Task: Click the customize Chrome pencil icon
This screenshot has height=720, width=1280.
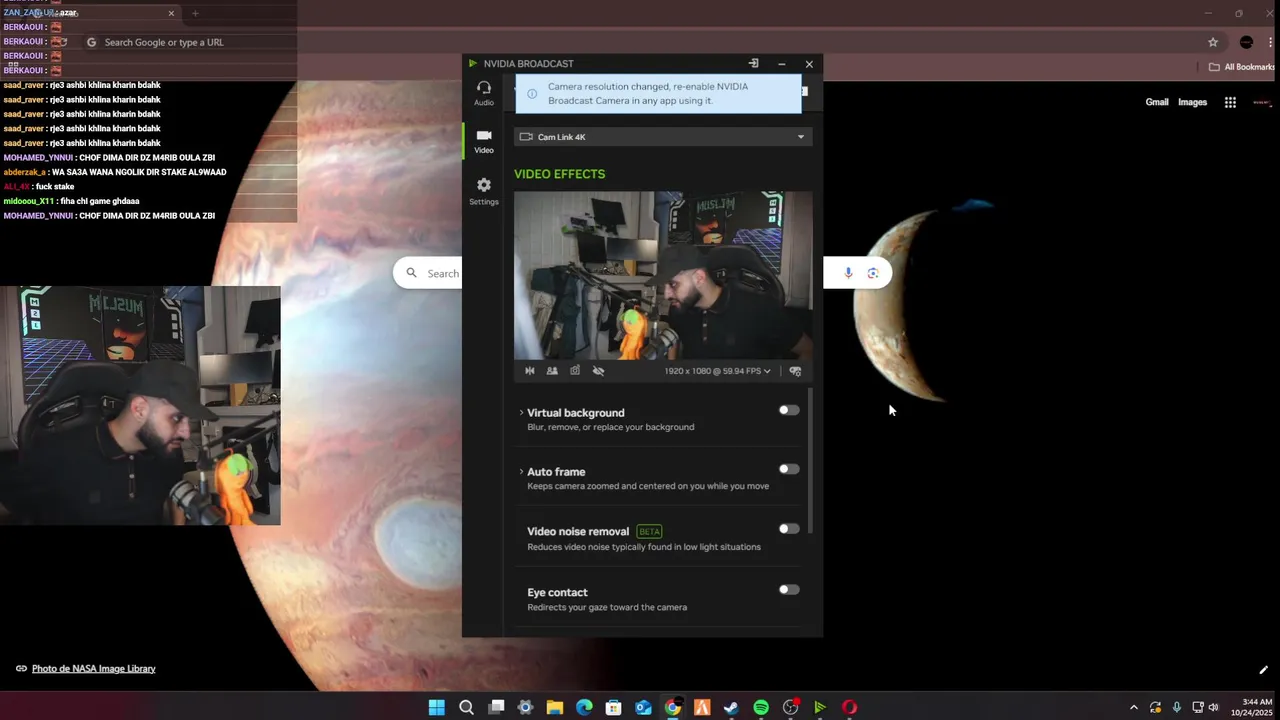Action: [x=1263, y=670]
